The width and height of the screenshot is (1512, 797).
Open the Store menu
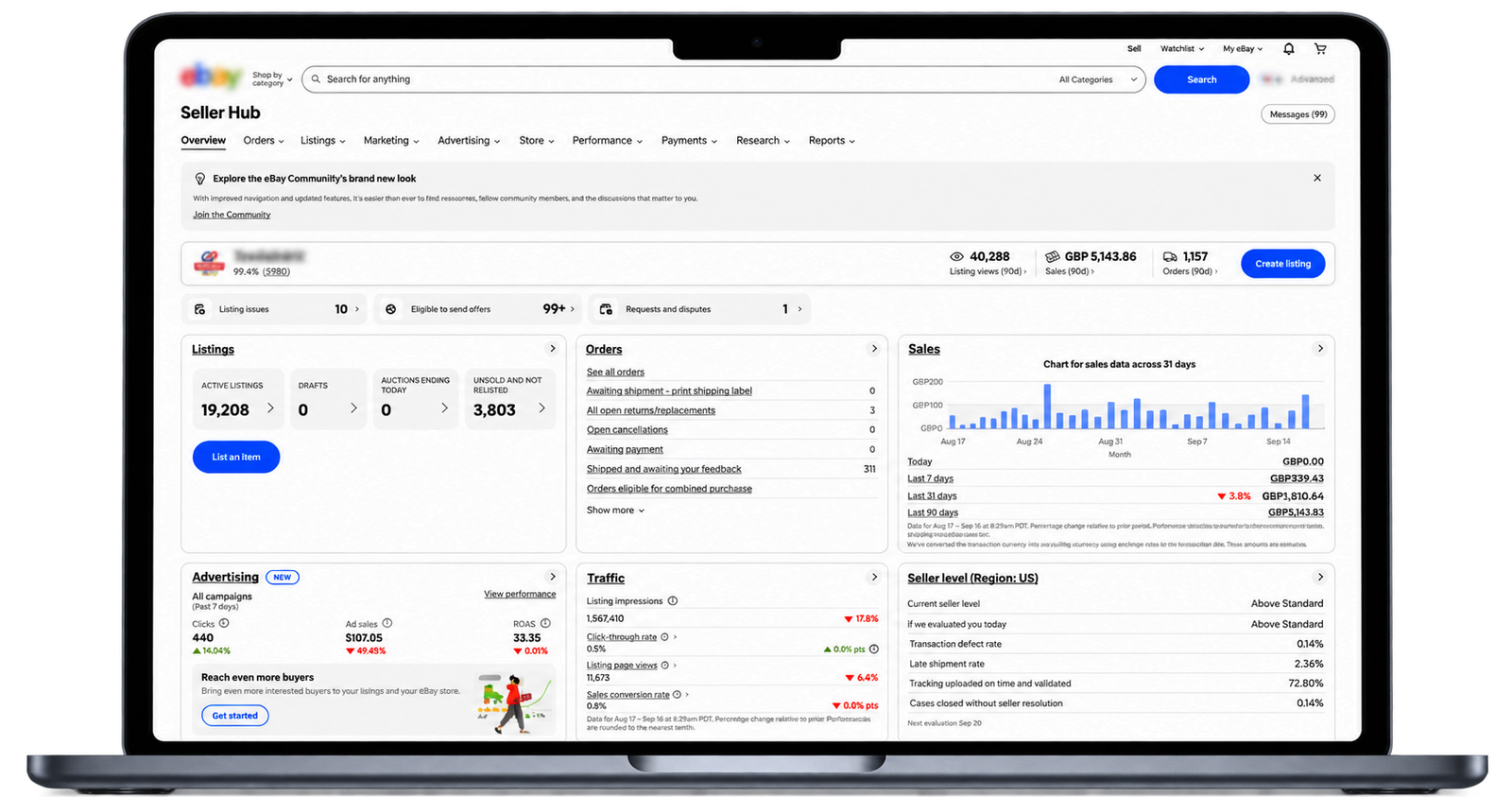coord(537,141)
